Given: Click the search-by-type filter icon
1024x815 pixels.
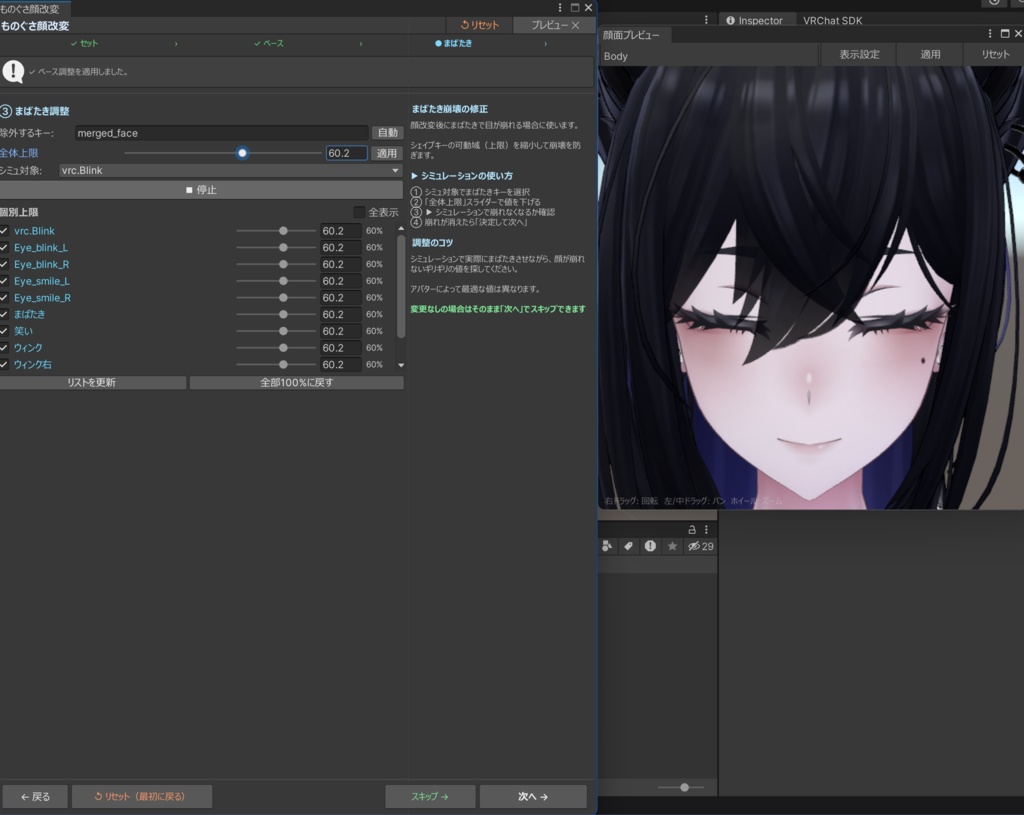Looking at the screenshot, I should 607,546.
